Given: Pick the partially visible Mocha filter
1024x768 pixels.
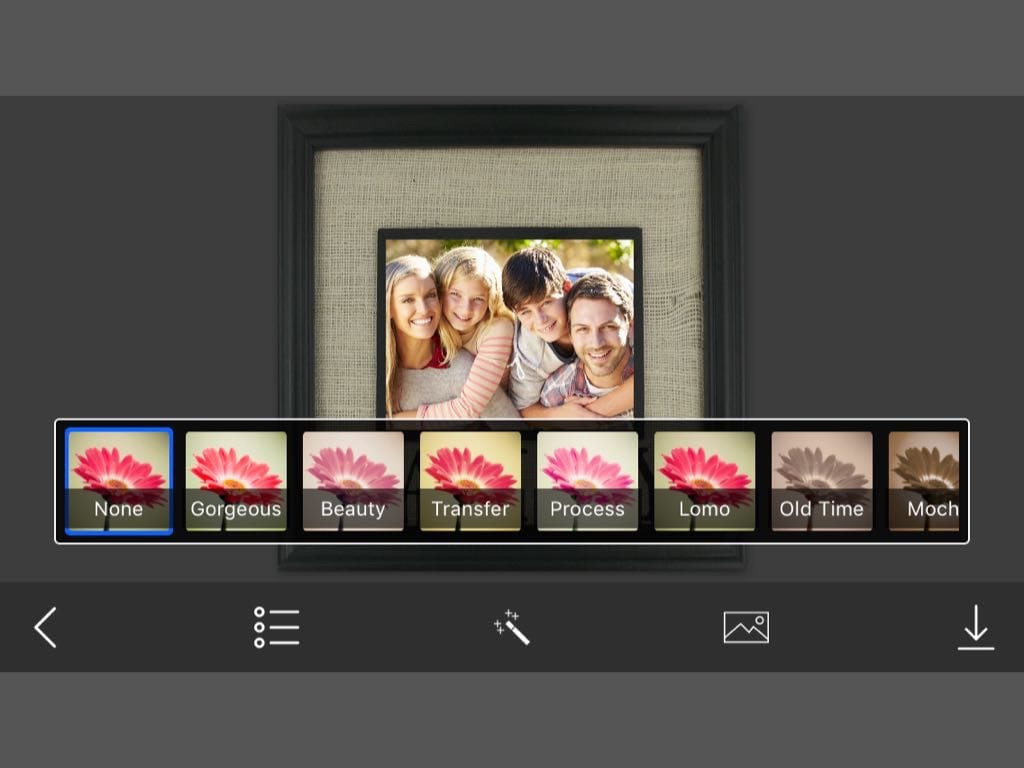Looking at the screenshot, I should 924,481.
